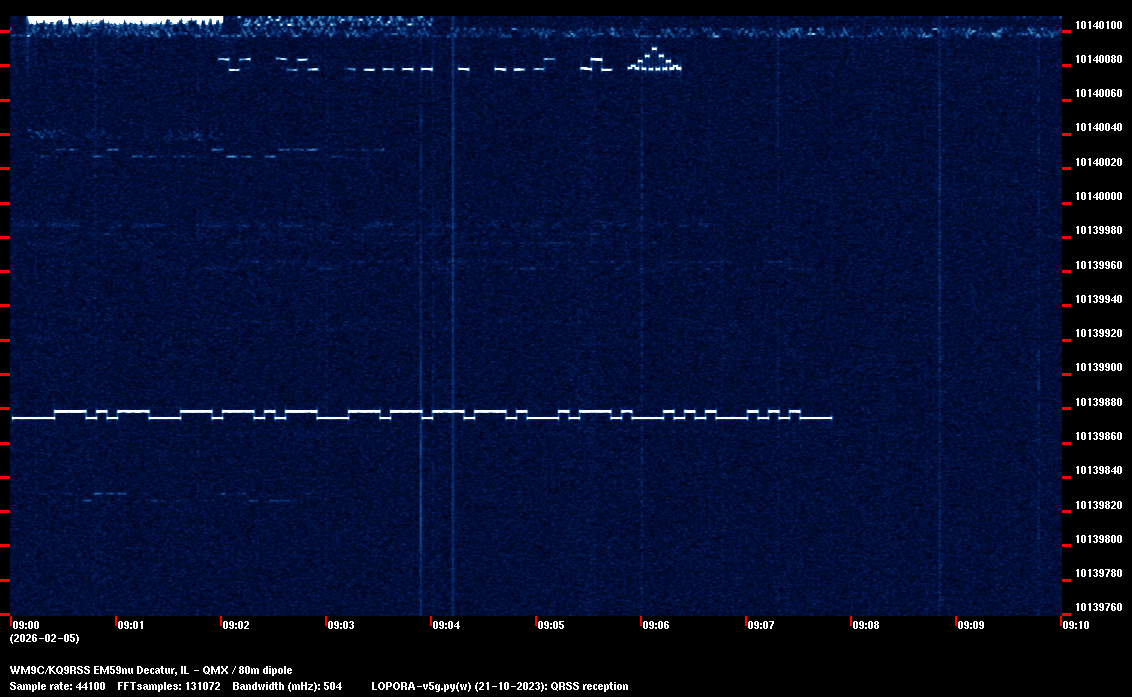This screenshot has width=1132, height=697.
Task: Click the 09:02 time tick label
Action: point(236,625)
